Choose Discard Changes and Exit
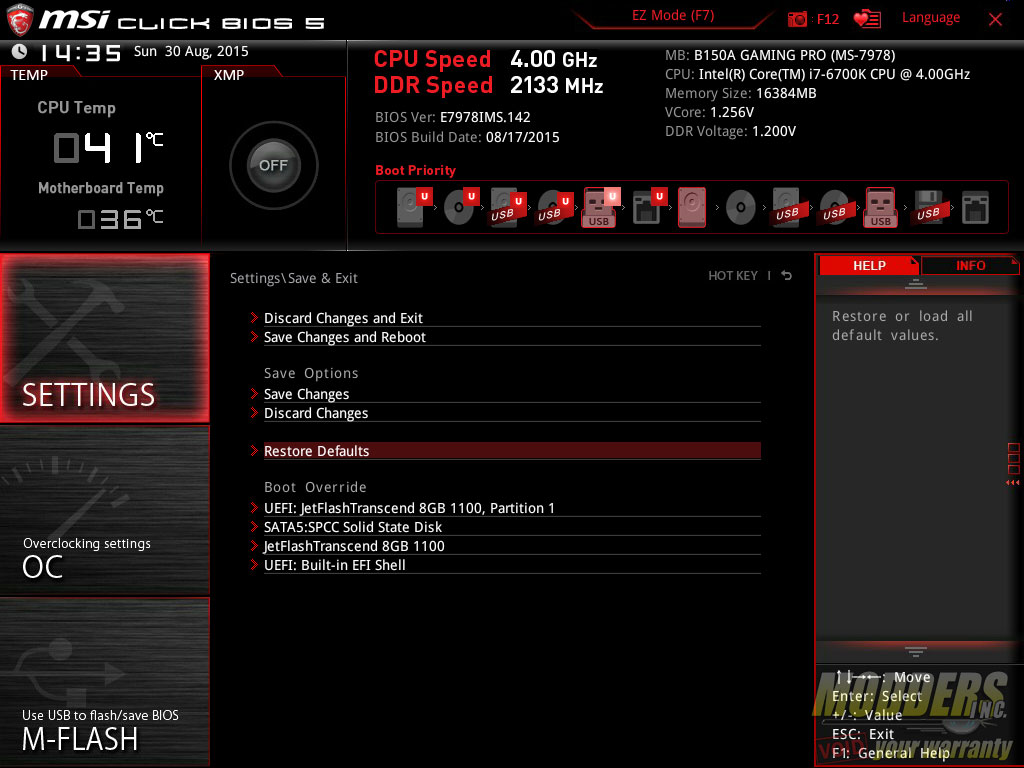This screenshot has height=768, width=1024. coord(512,318)
